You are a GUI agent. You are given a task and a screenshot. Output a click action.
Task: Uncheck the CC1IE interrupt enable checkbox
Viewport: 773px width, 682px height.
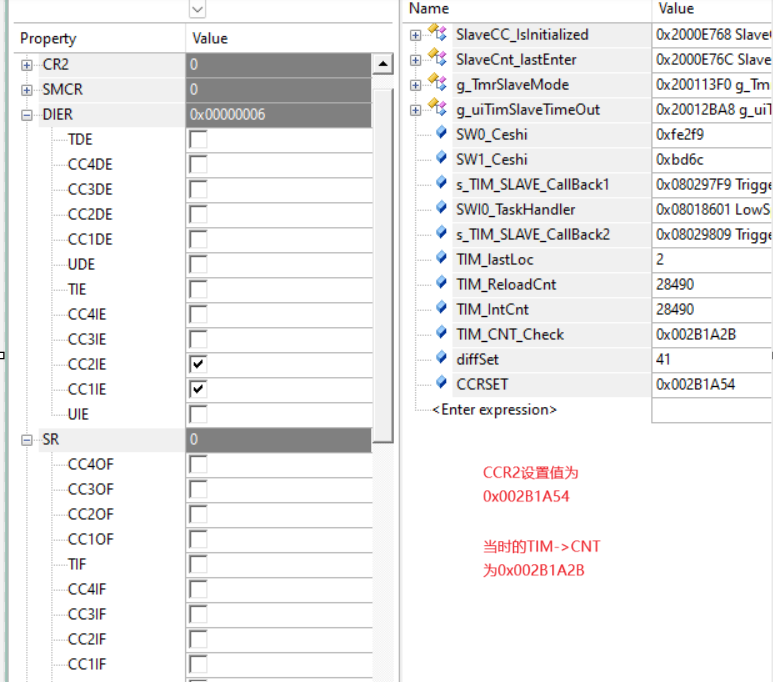click(198, 390)
